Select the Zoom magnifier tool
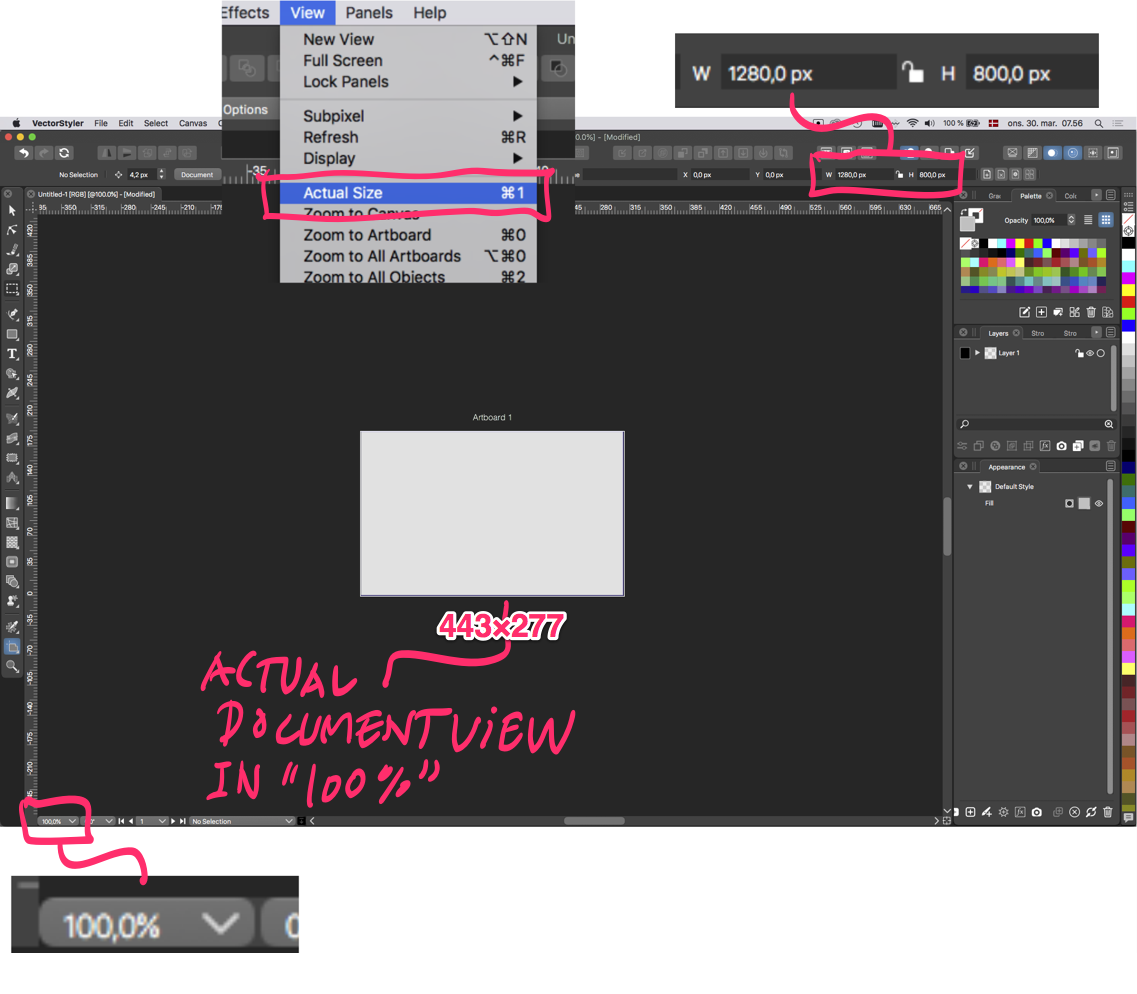The image size is (1137, 994). click(12, 666)
